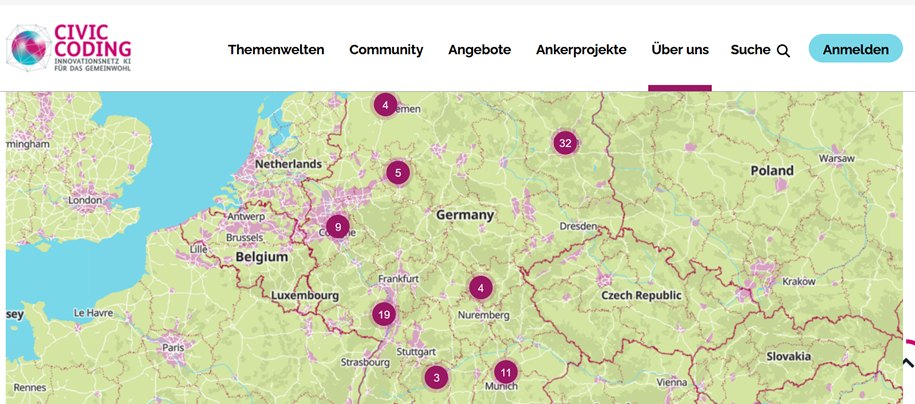Open the Über uns menu
Image resolution: width=915 pixels, height=404 pixels.
(x=680, y=50)
